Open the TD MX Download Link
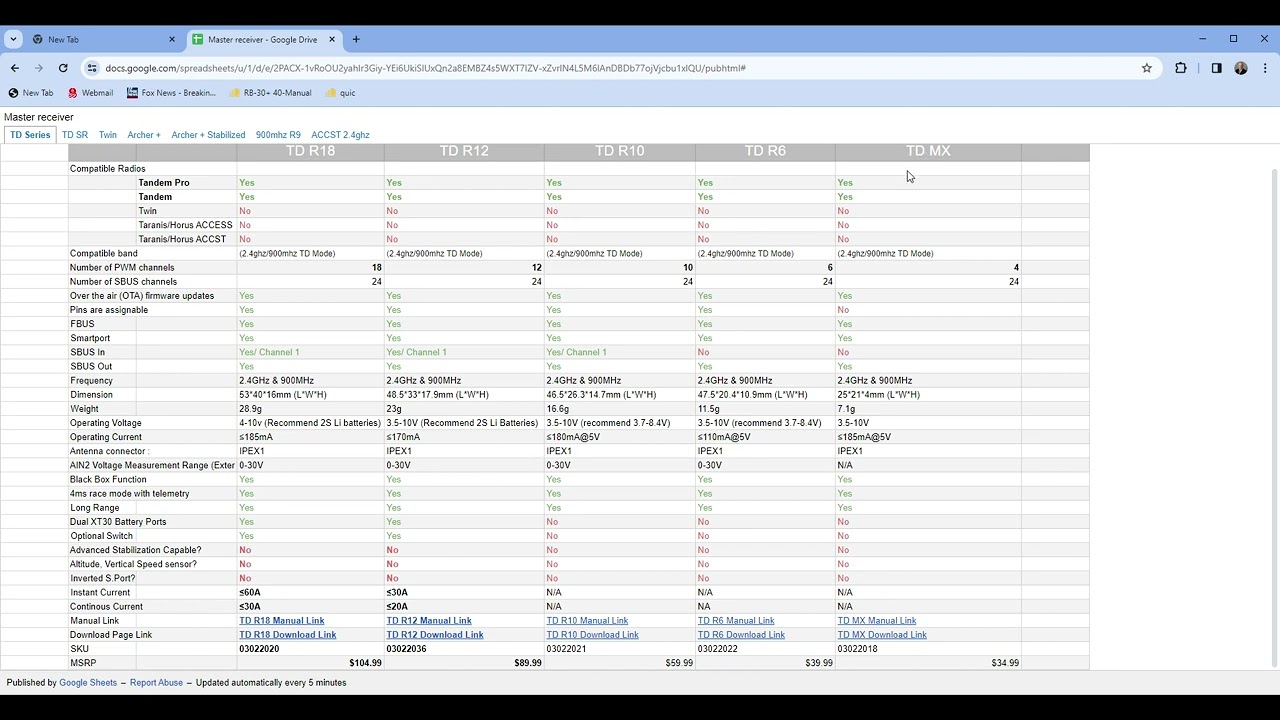 pyautogui.click(x=882, y=635)
